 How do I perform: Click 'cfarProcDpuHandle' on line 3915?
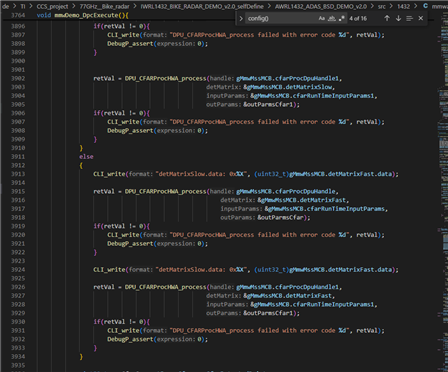pyautogui.click(x=305, y=191)
